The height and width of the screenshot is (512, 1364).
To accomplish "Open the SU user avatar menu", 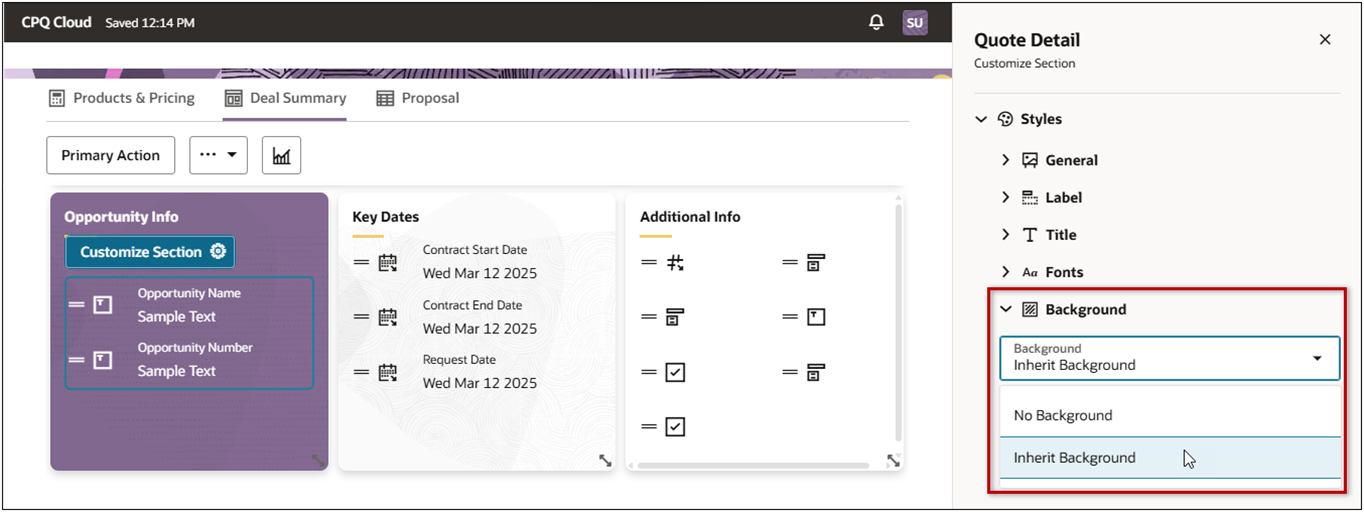I will tap(915, 23).
